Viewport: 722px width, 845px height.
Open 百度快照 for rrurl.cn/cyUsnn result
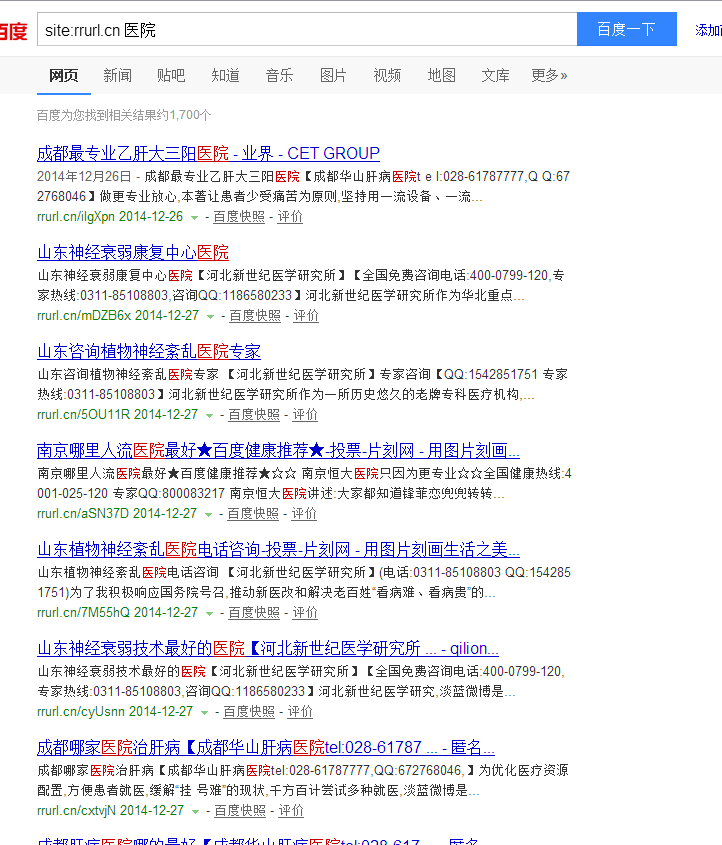click(249, 712)
